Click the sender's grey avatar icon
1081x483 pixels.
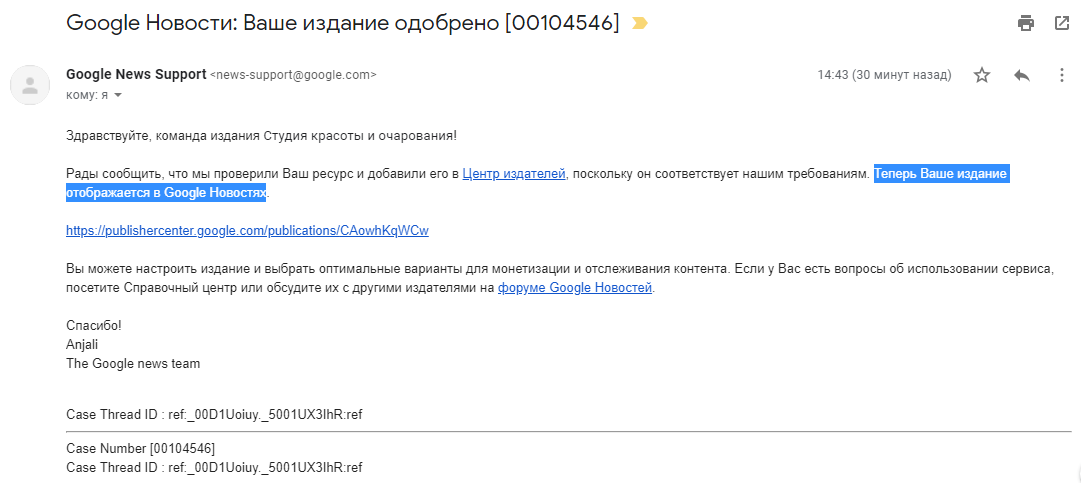pyautogui.click(x=30, y=84)
